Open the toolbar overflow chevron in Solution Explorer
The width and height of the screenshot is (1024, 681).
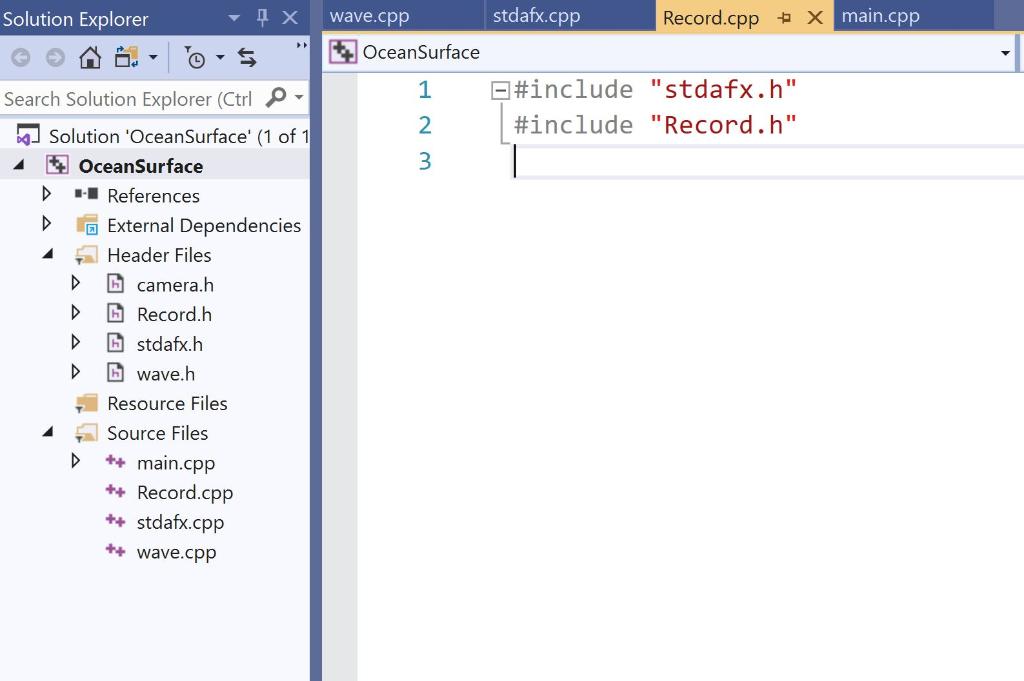point(301,45)
